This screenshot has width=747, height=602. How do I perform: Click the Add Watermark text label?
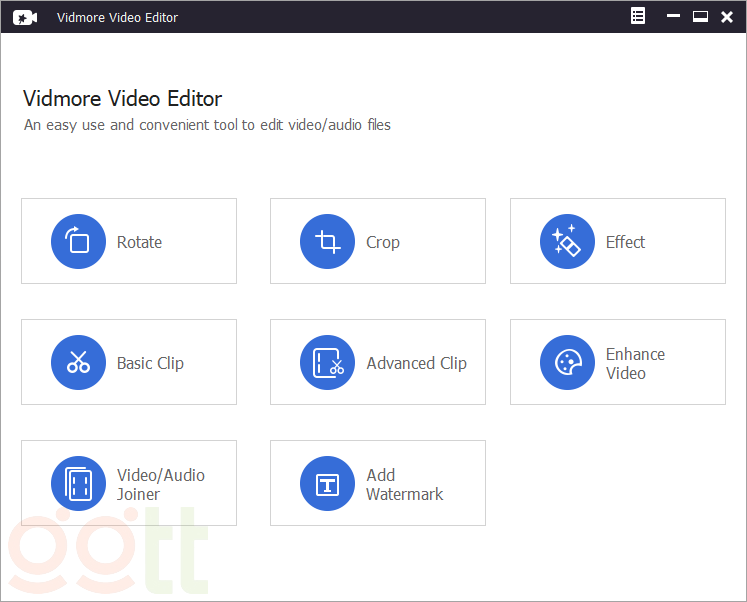[404, 484]
